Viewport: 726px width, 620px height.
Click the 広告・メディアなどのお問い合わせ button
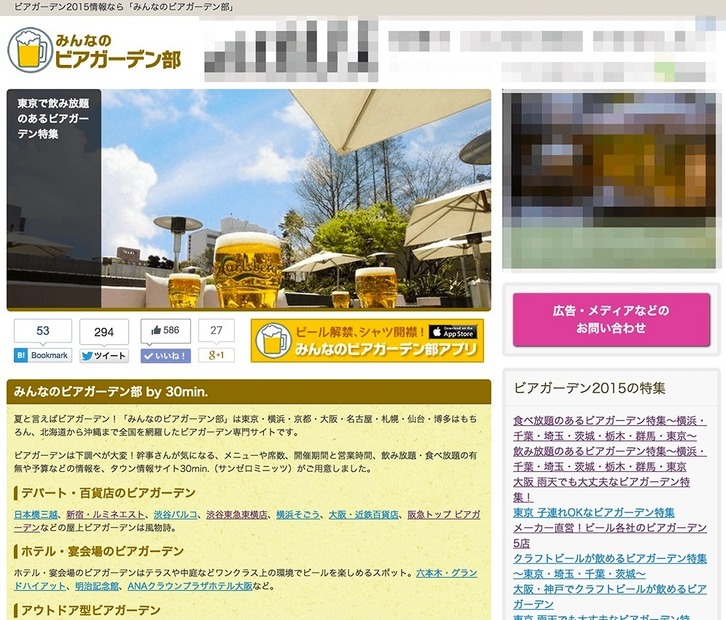coord(611,319)
